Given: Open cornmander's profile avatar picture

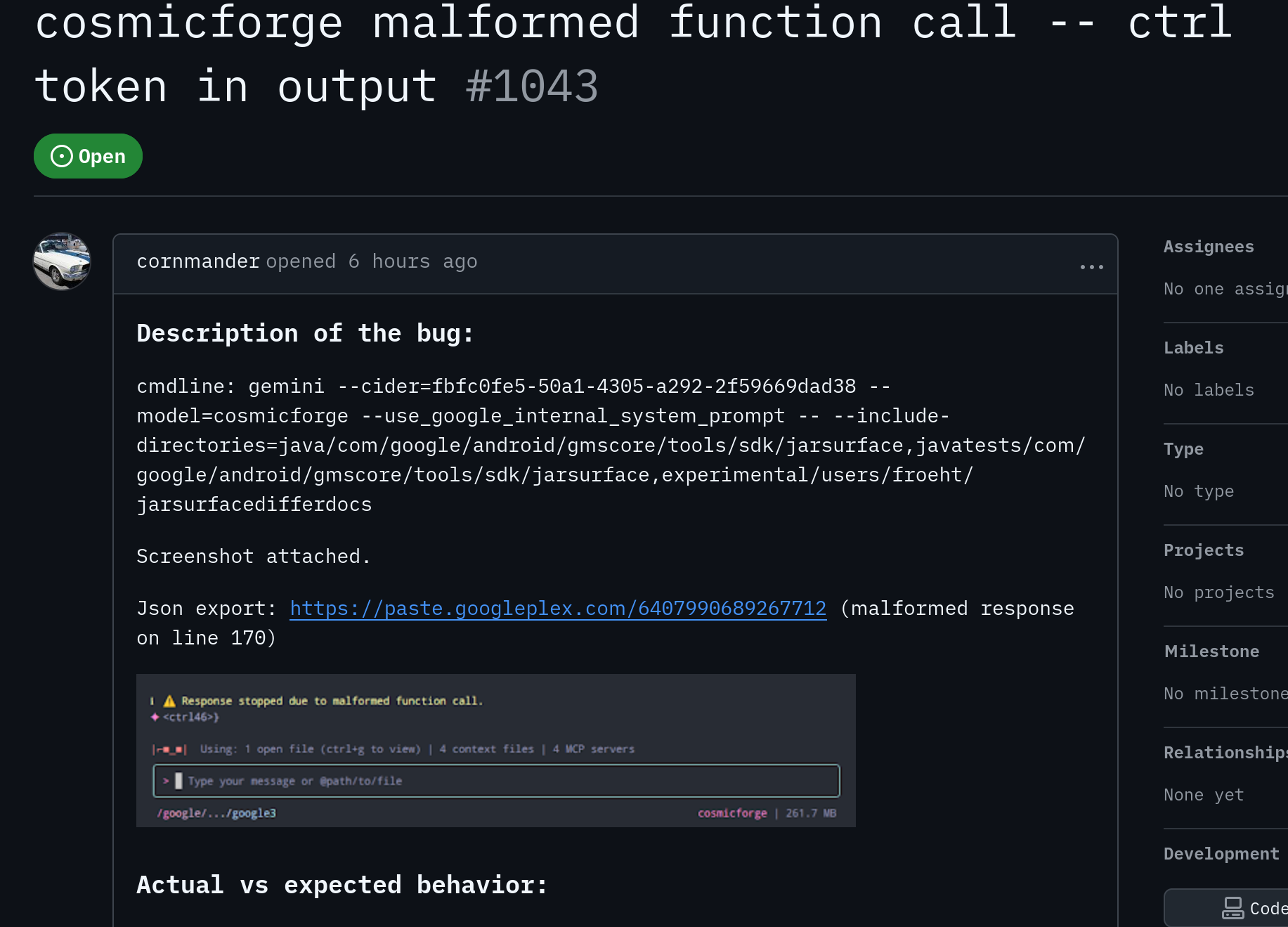Looking at the screenshot, I should (62, 261).
